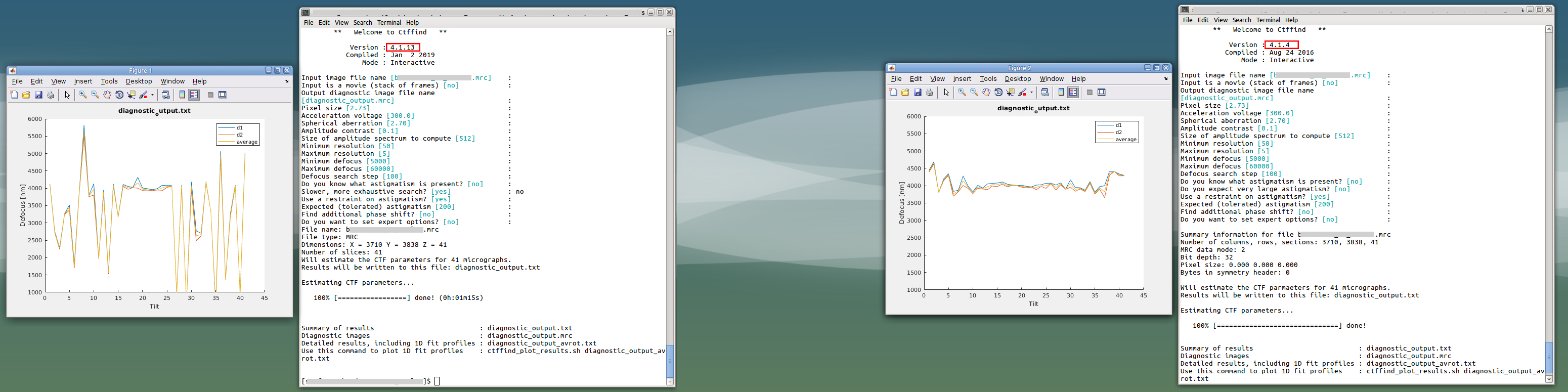Toggle Insert Colorbar button in Figure 2
The width and height of the screenshot is (1568, 392).
tap(1061, 93)
